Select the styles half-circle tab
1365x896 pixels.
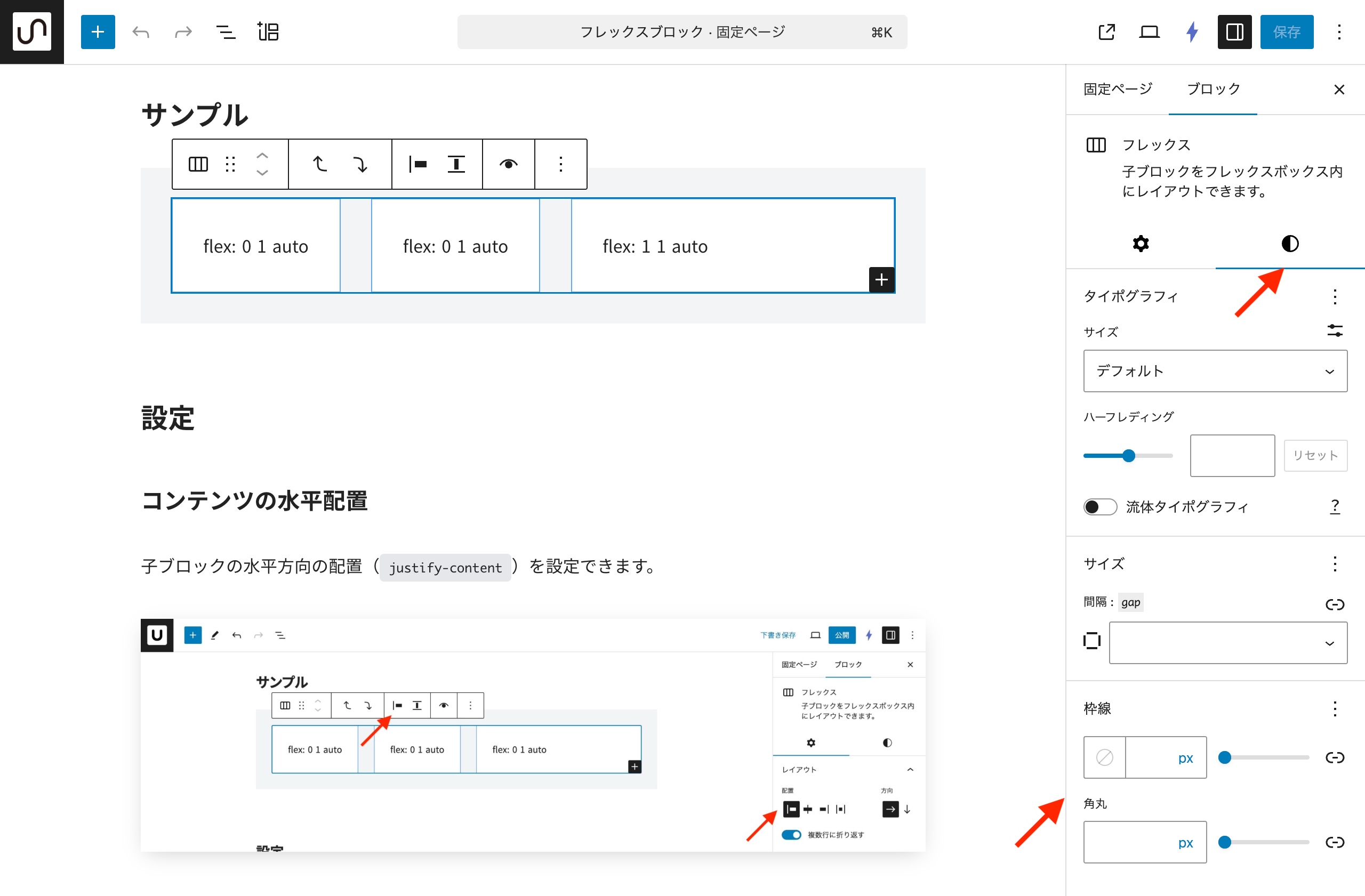click(x=1289, y=244)
